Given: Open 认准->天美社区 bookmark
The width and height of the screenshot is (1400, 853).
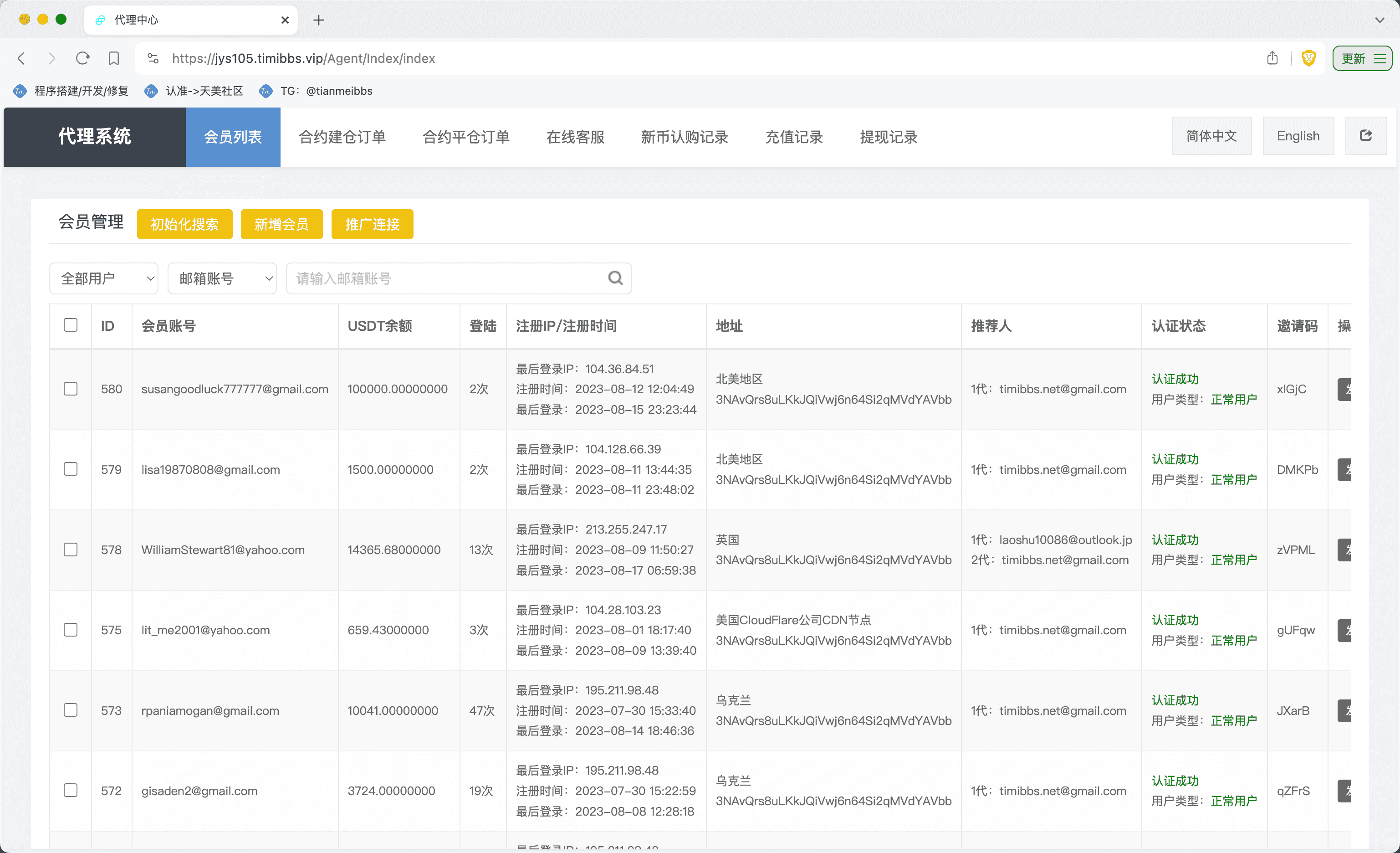Looking at the screenshot, I should coord(194,91).
